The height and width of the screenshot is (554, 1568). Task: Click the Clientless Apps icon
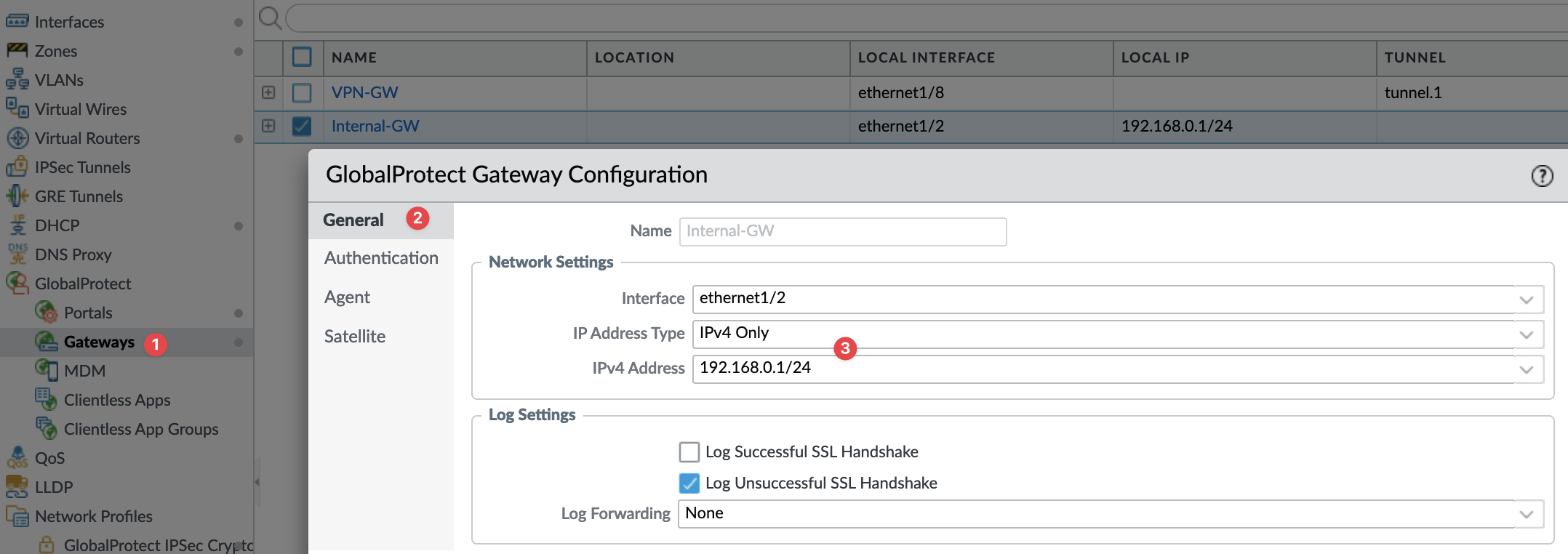coord(47,399)
